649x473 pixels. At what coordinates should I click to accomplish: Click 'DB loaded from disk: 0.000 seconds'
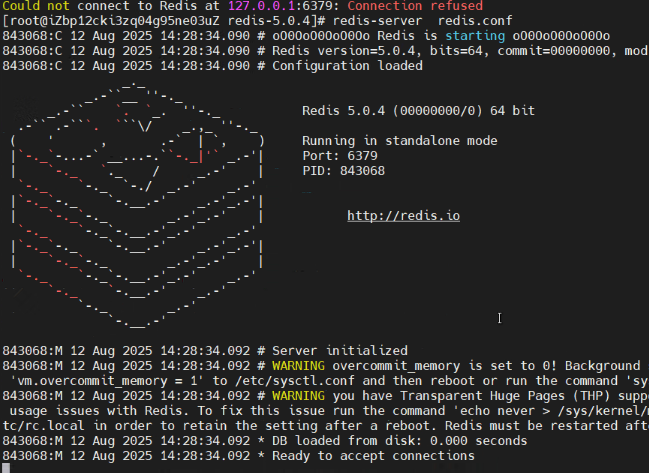click(x=399, y=441)
